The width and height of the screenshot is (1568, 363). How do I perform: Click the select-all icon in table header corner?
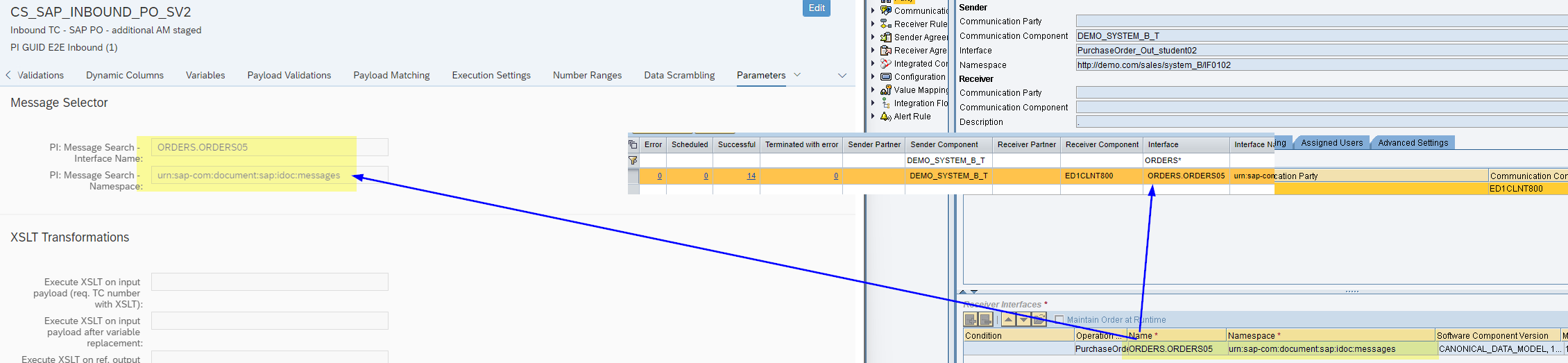pyautogui.click(x=633, y=144)
